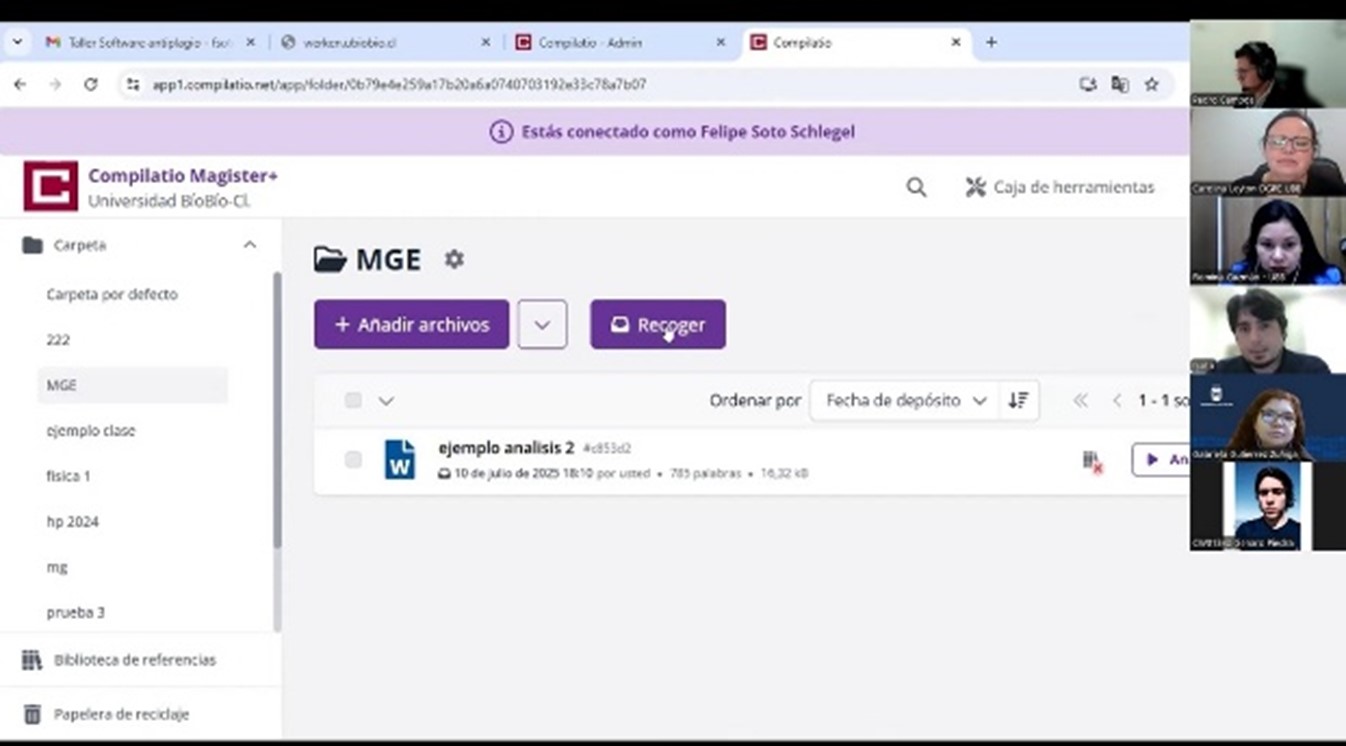
Task: Select the top participant video thumbnail
Action: 1267,64
